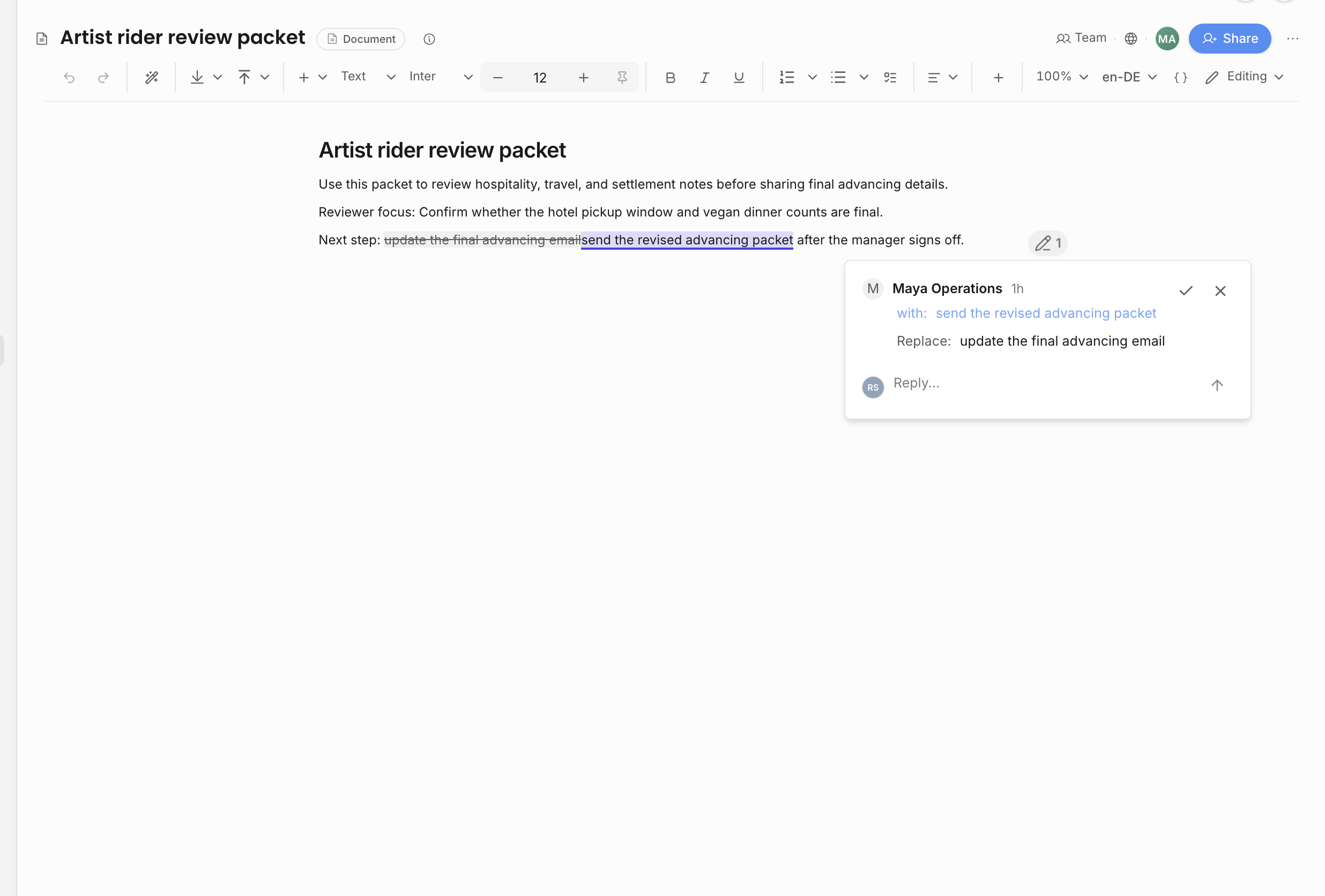The height and width of the screenshot is (896, 1325).
Task: Open the code braces icon
Action: (1181, 78)
